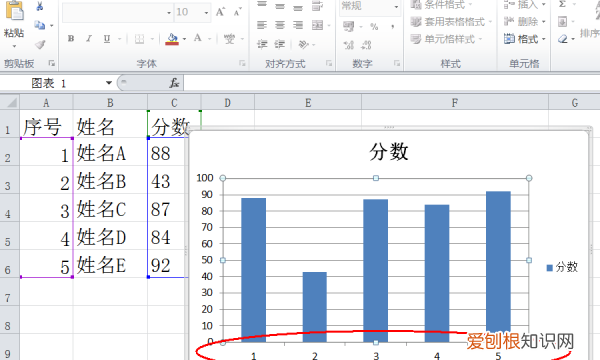Viewport: 600px width, 360px height.
Task: Click the Cut scissors icon
Action: click(x=39, y=6)
